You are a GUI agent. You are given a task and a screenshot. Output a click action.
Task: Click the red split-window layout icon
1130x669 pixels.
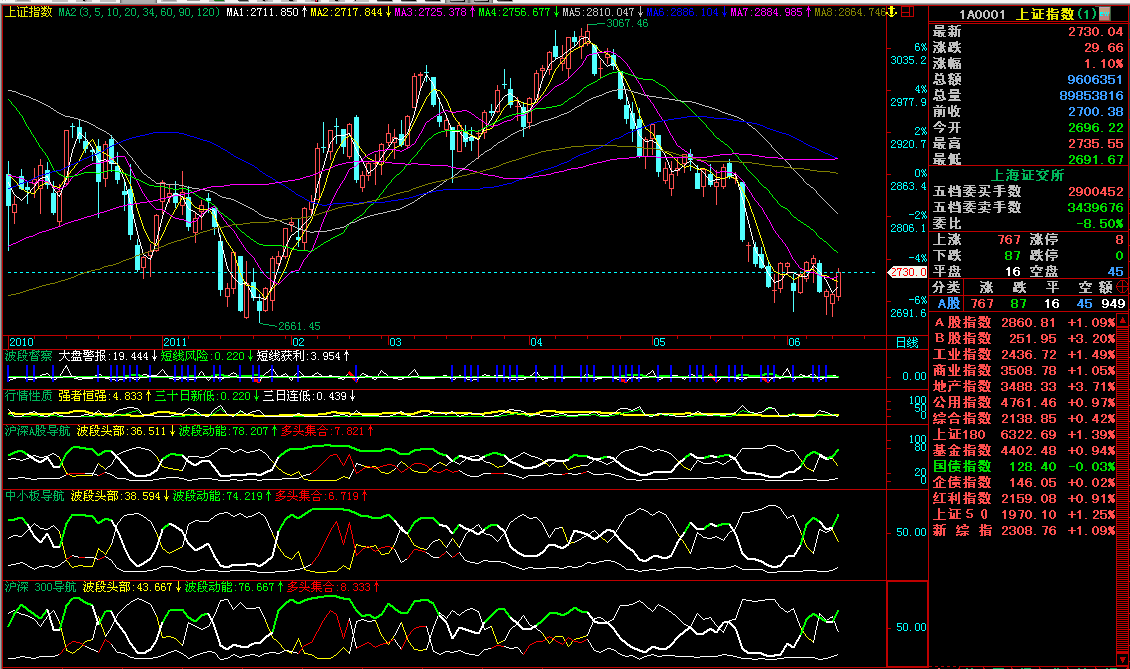click(x=907, y=12)
